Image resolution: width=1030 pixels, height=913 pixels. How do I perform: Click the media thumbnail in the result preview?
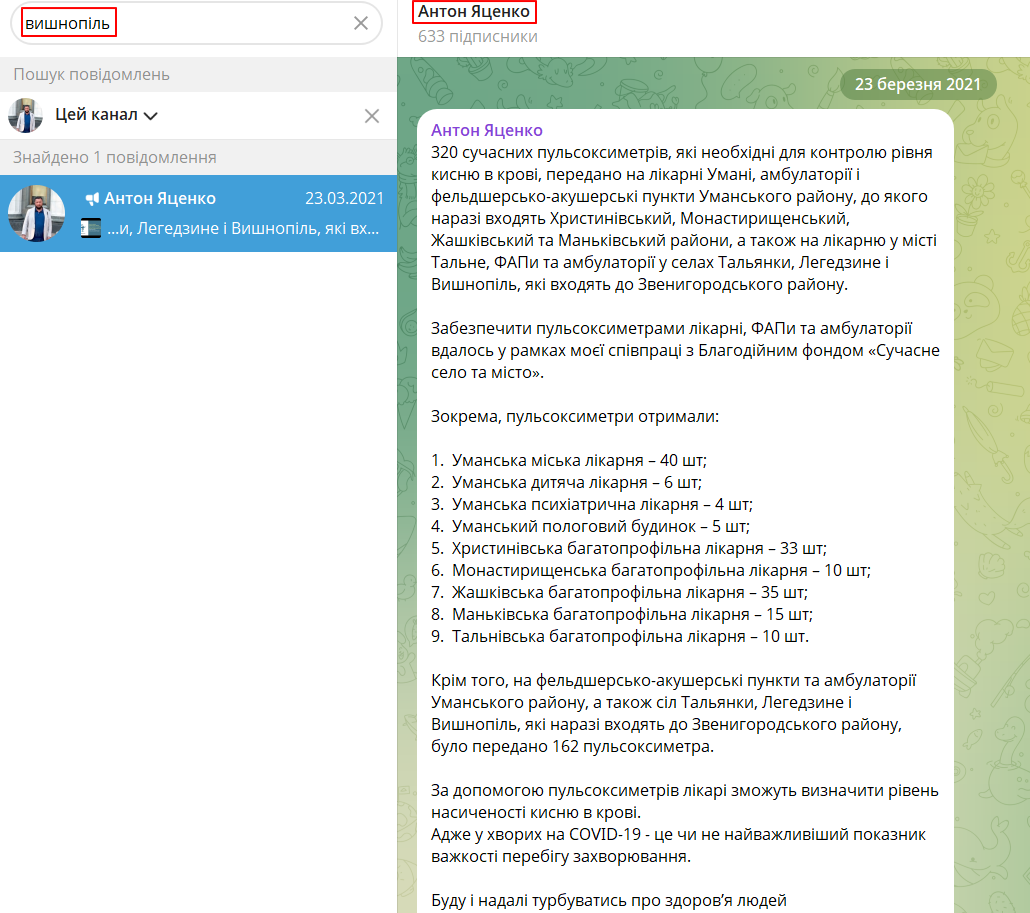tap(91, 228)
